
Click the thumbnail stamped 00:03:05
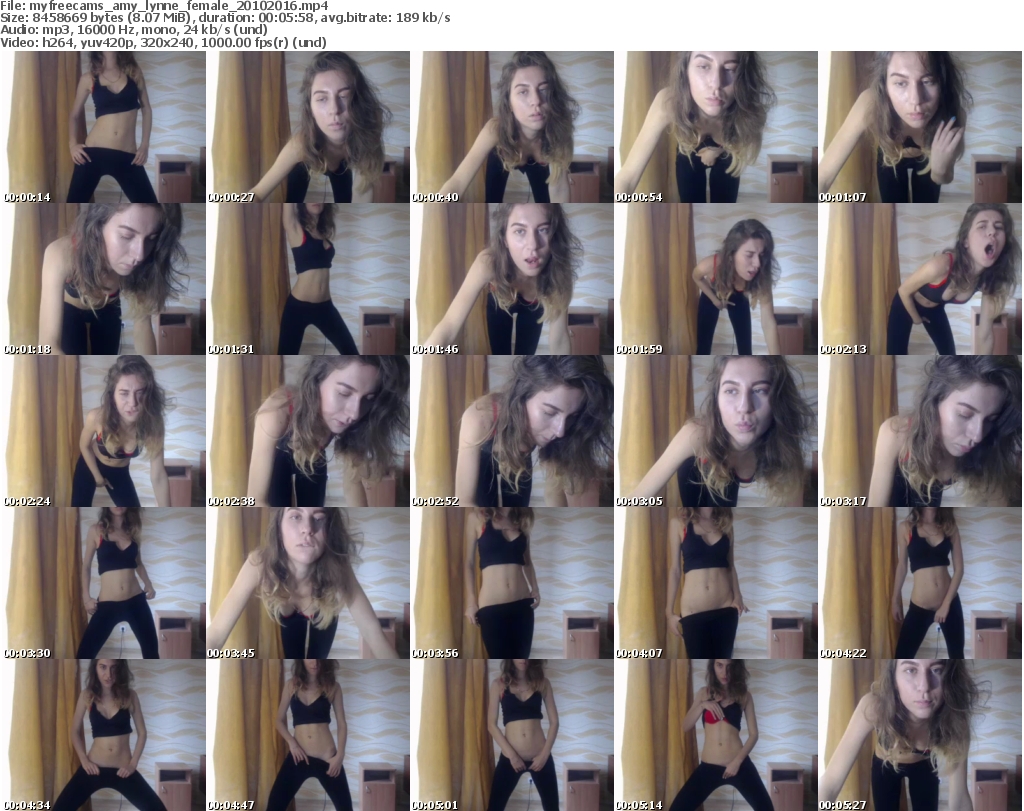tap(715, 431)
